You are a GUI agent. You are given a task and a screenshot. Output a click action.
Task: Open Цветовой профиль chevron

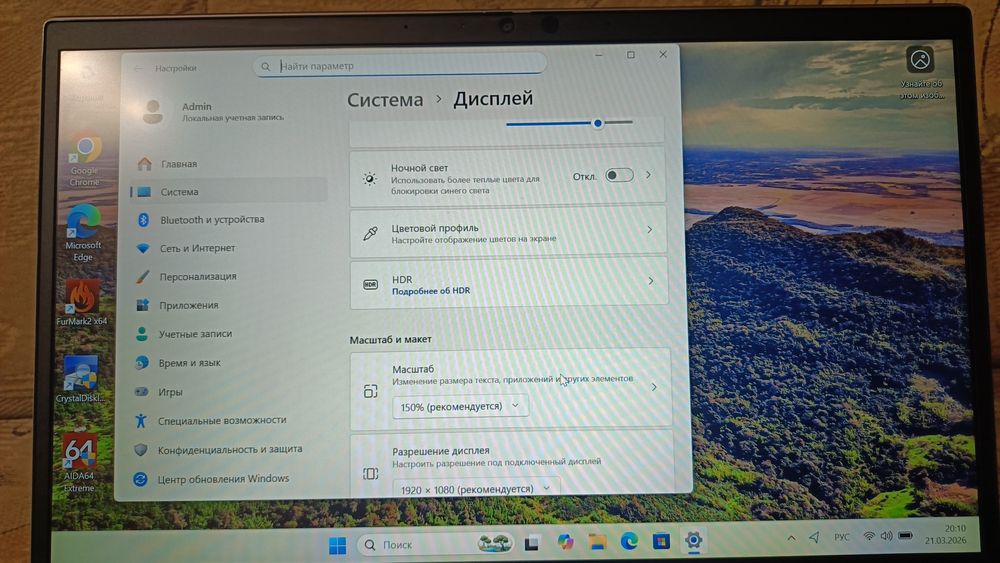[650, 230]
